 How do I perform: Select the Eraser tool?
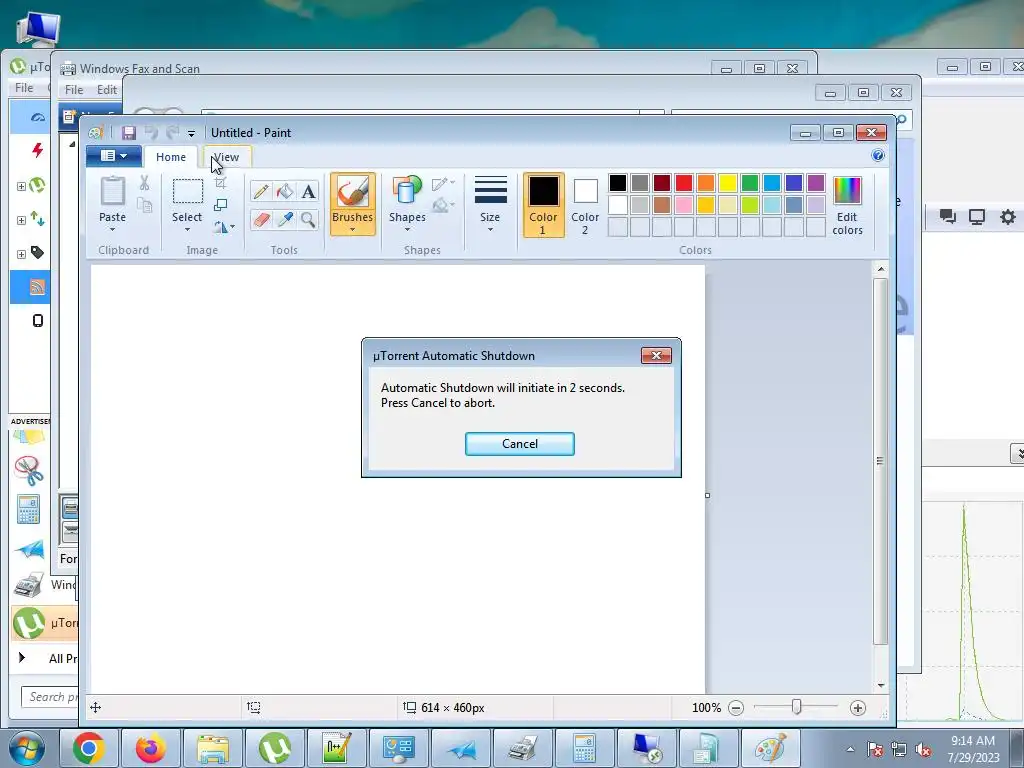tap(261, 219)
